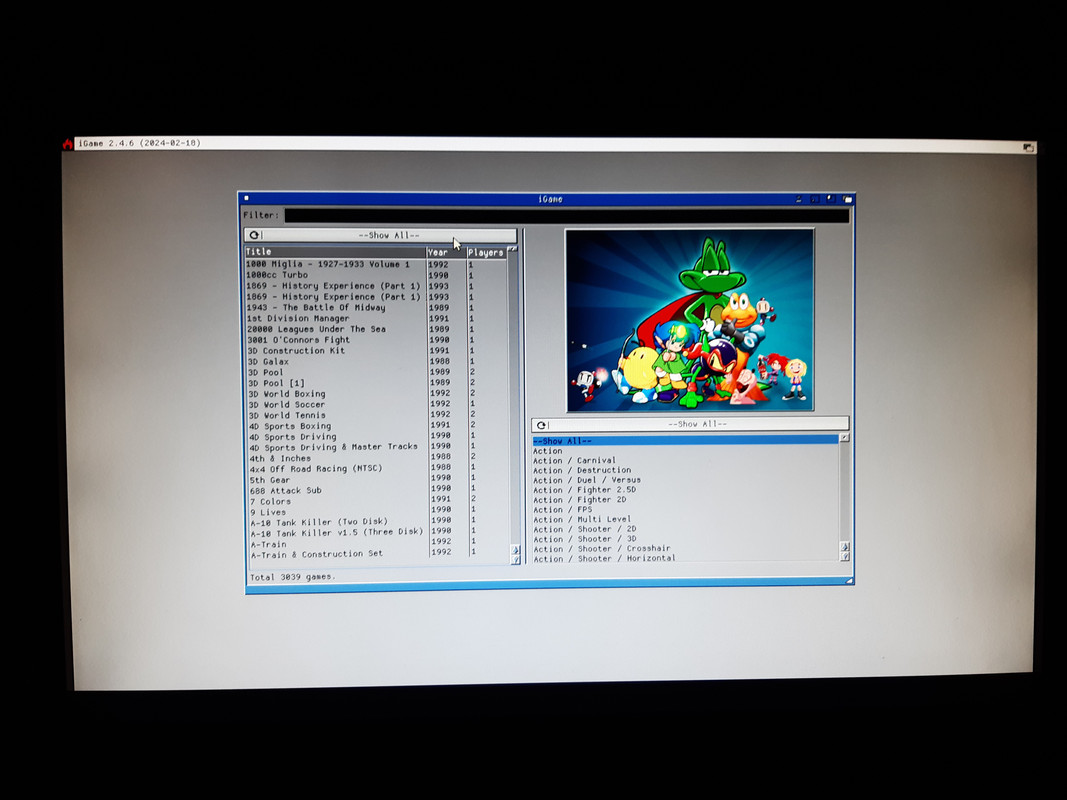This screenshot has height=800, width=1067.
Task: Sort the games by the Players column header
Action: [x=486, y=253]
